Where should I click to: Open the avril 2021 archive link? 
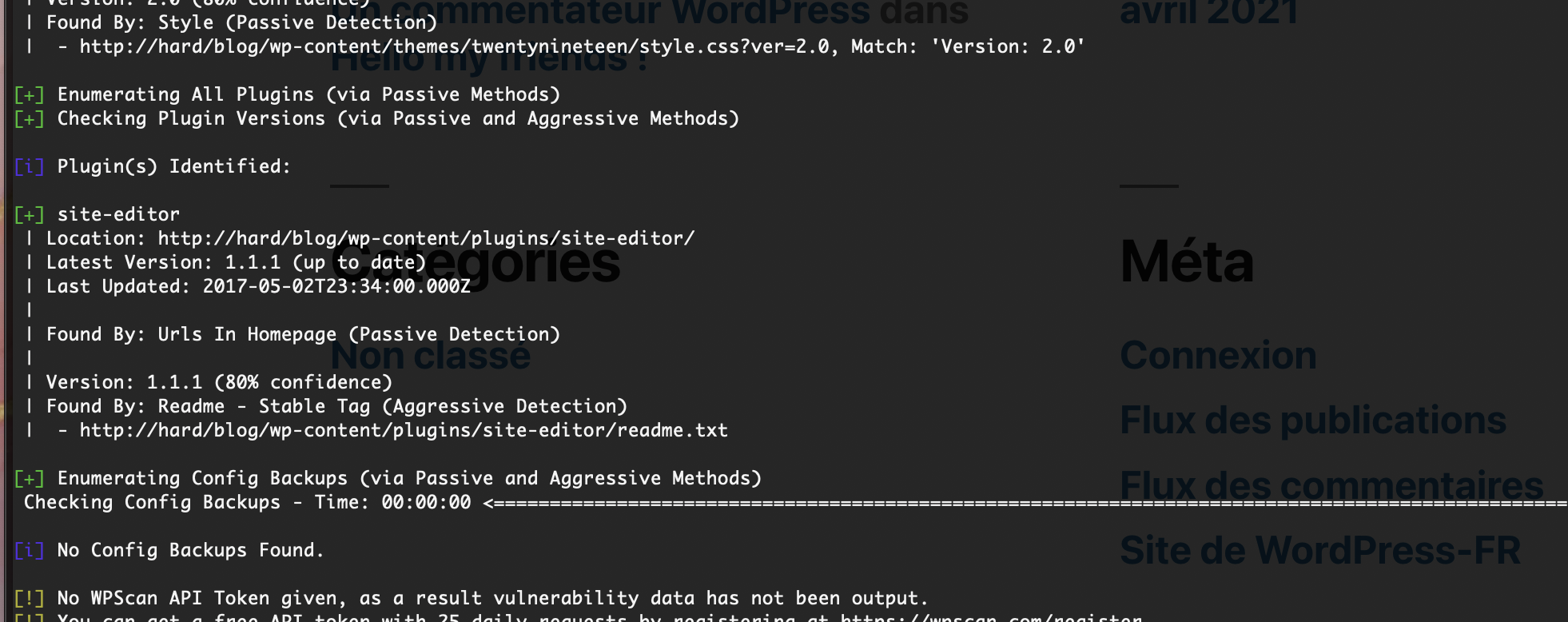point(1209,12)
